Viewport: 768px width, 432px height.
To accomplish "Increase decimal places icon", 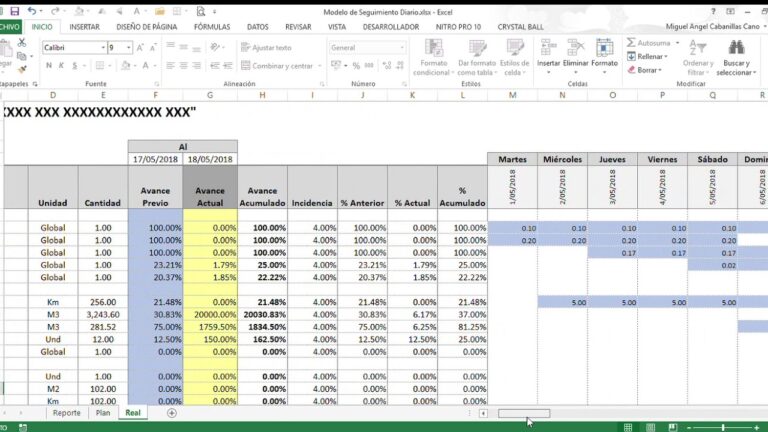I will (x=387, y=66).
